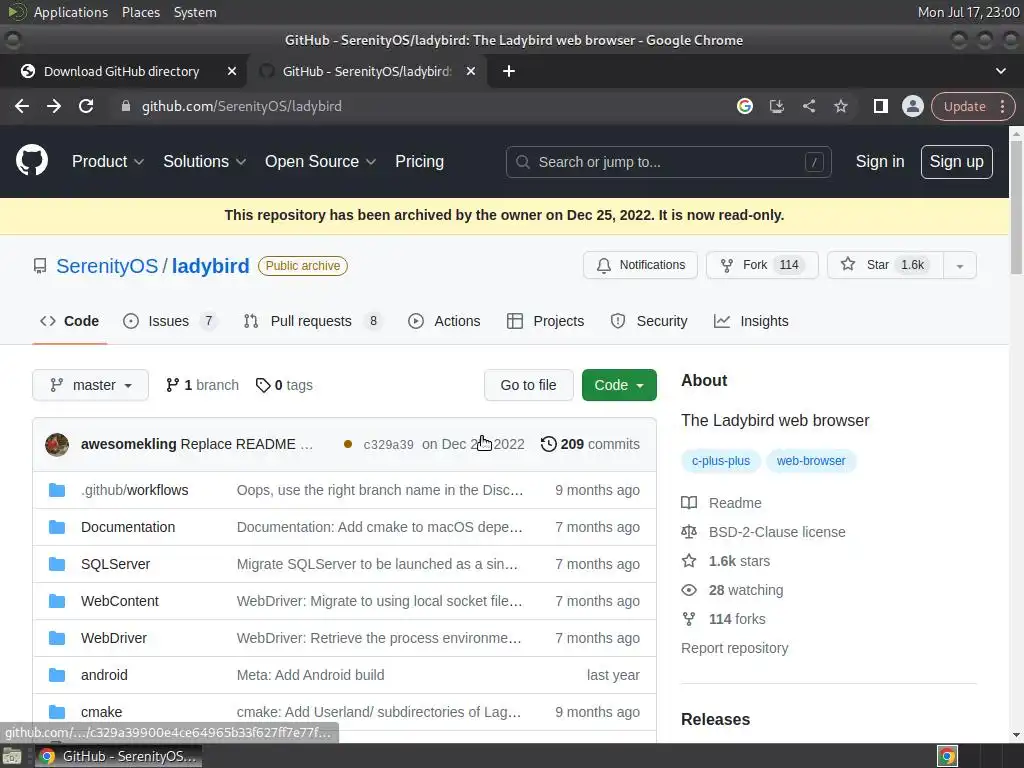Open the SerenityOS owner link

(106, 266)
